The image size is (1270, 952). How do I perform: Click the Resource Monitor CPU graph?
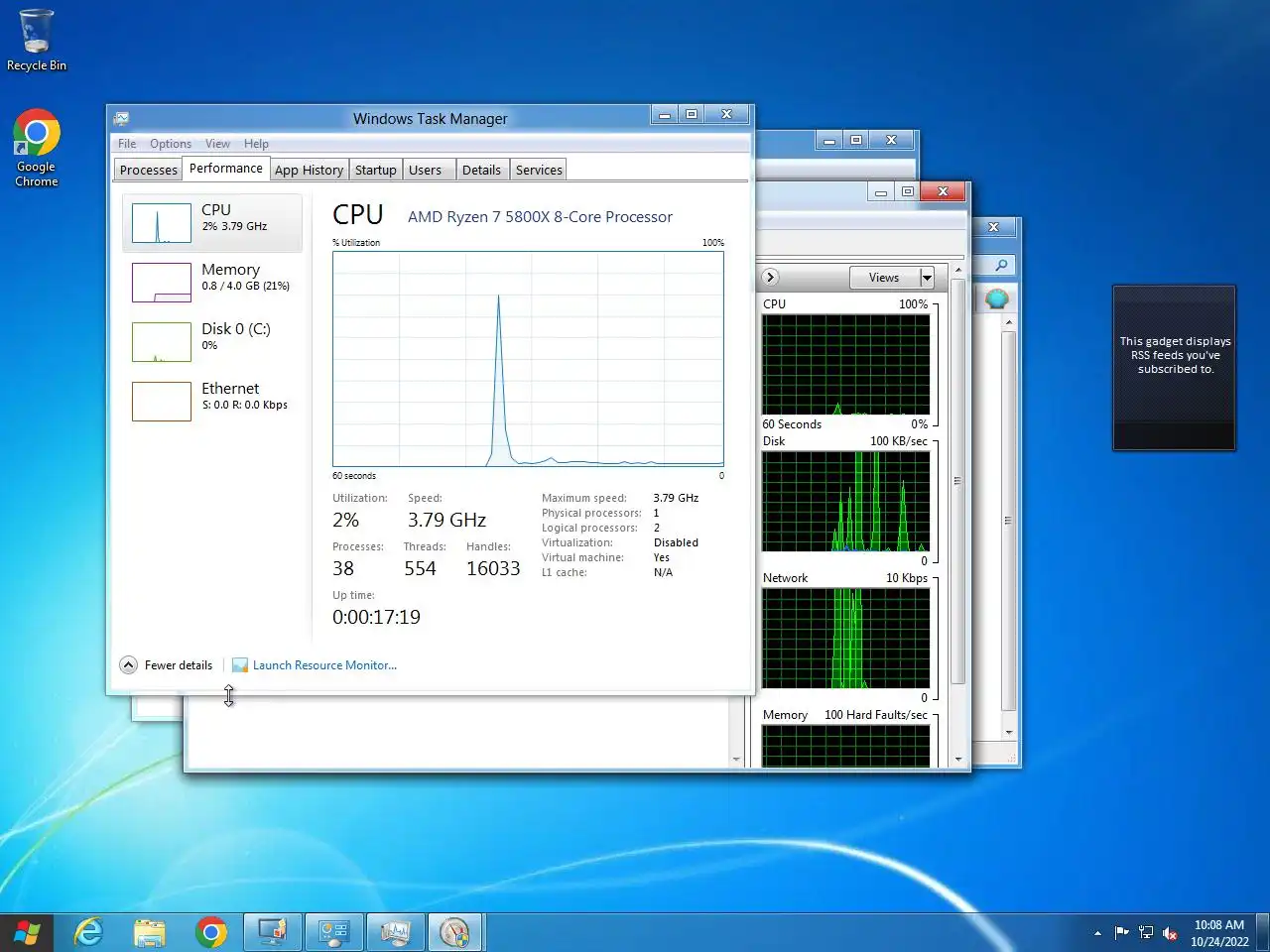846,365
